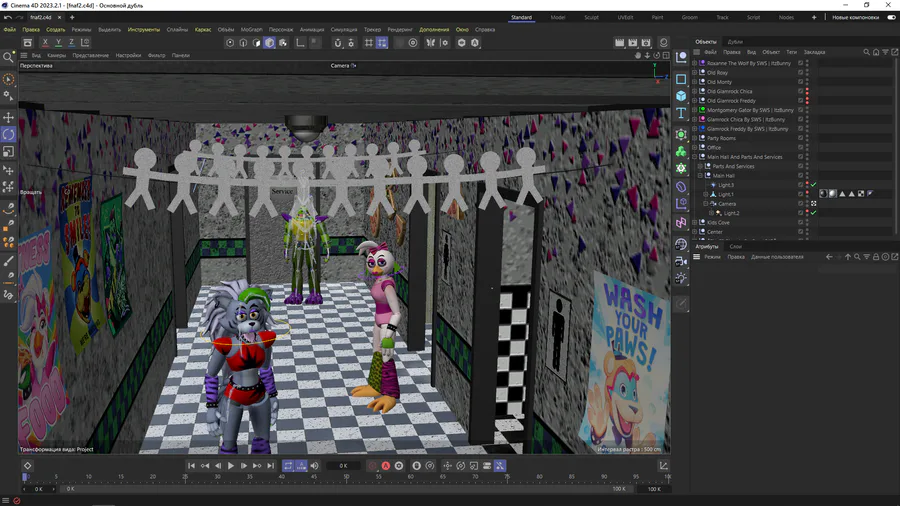Click the green Cloner icon
This screenshot has width=900, height=506.
(x=681, y=151)
